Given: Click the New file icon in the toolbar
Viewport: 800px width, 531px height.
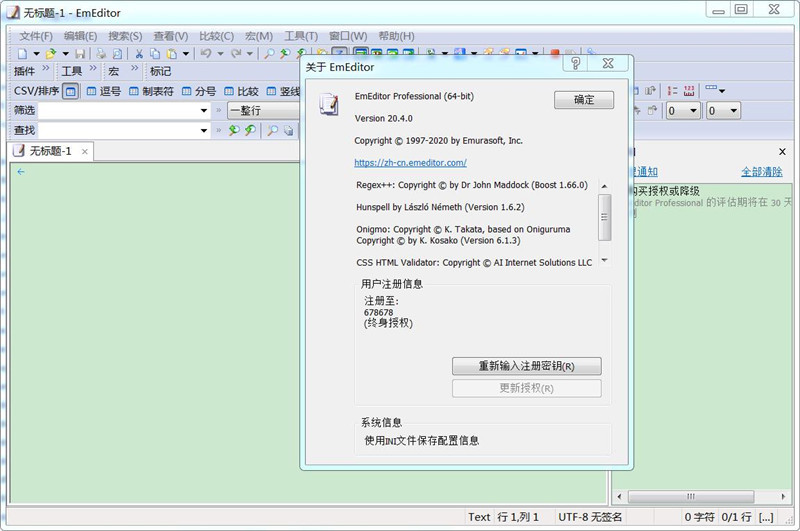Looking at the screenshot, I should 22,53.
